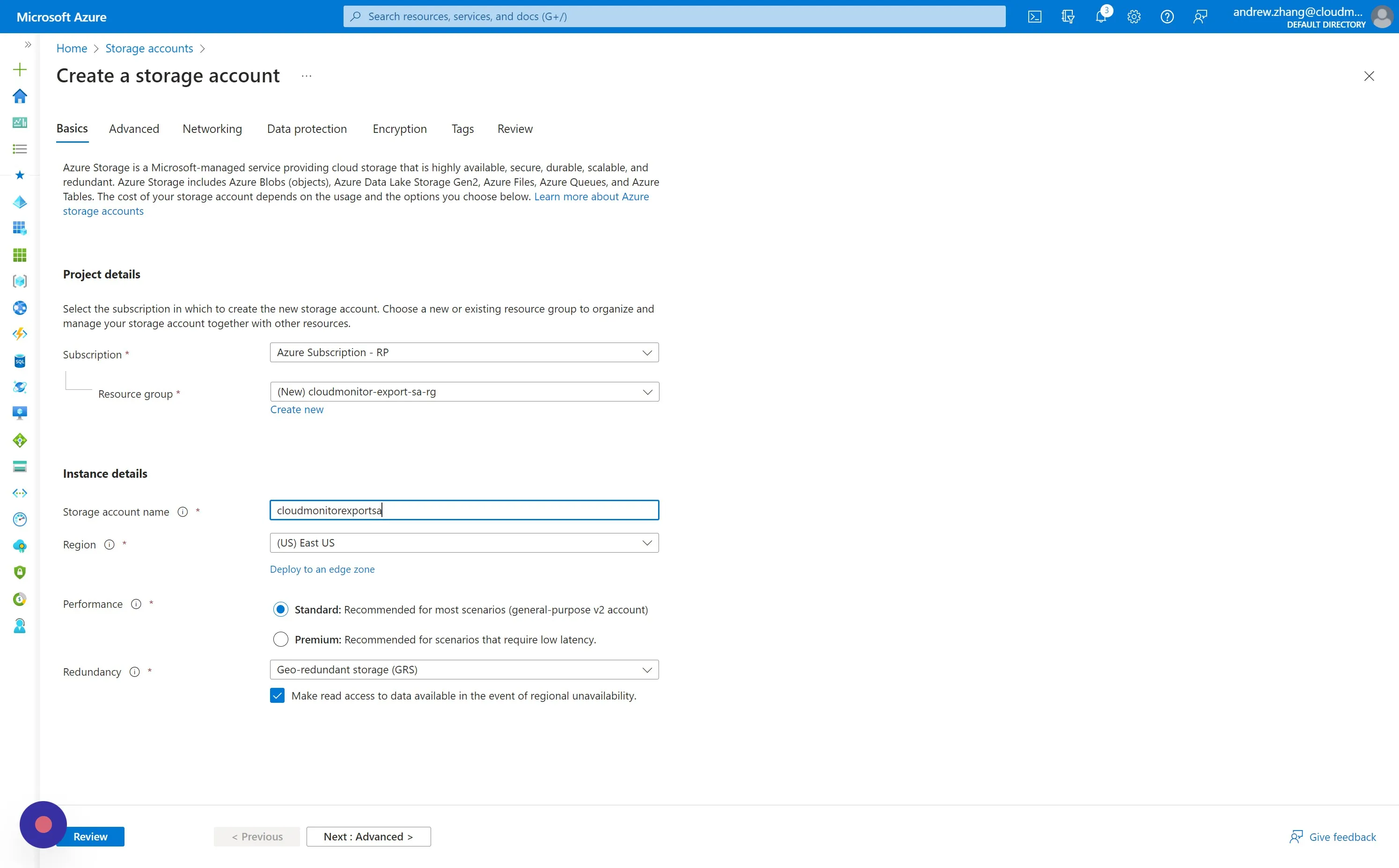1399x868 pixels.
Task: Open Cost Management dollar icon
Action: tap(20, 599)
